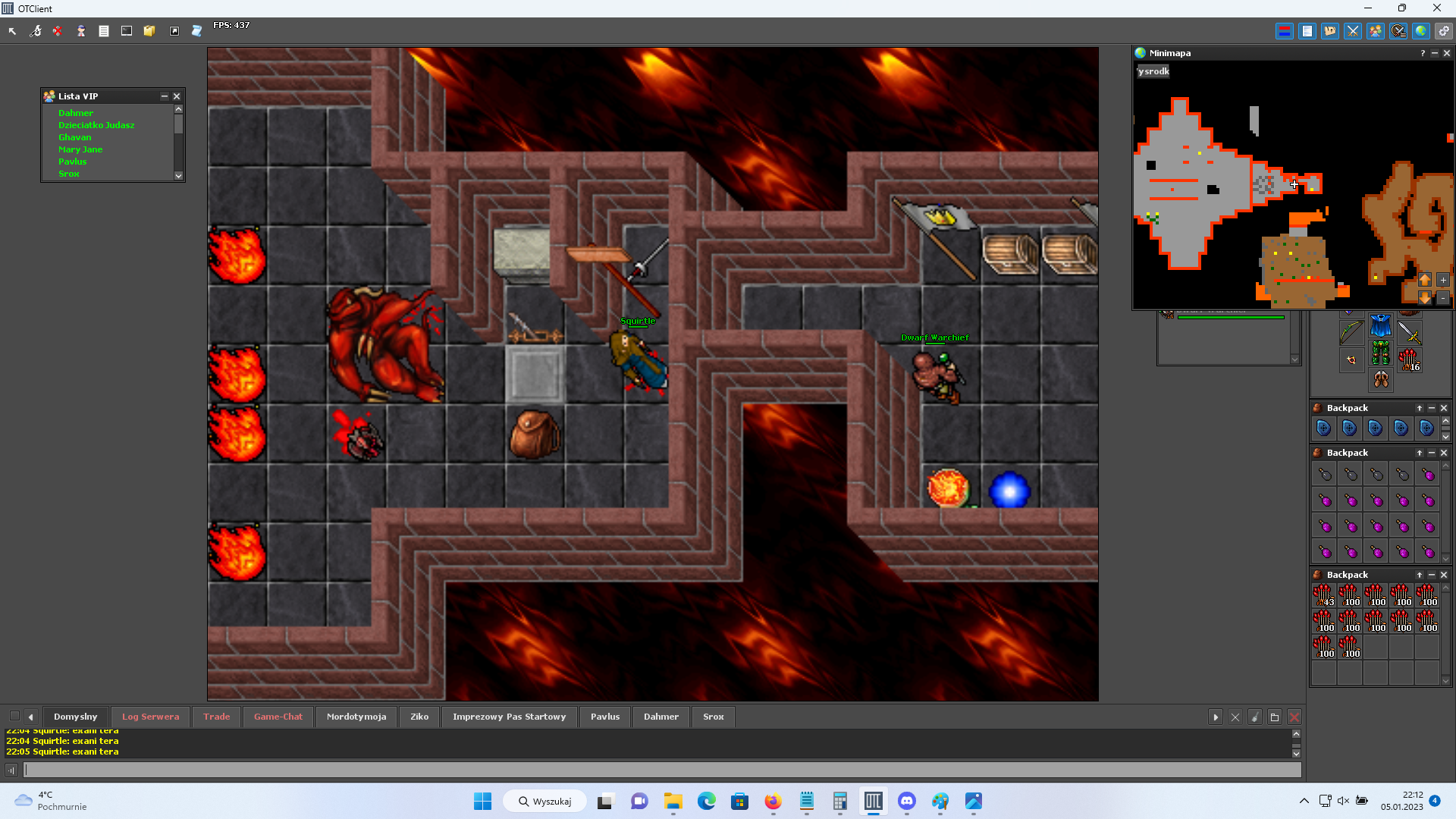Open the Ziko chat tab

[419, 717]
